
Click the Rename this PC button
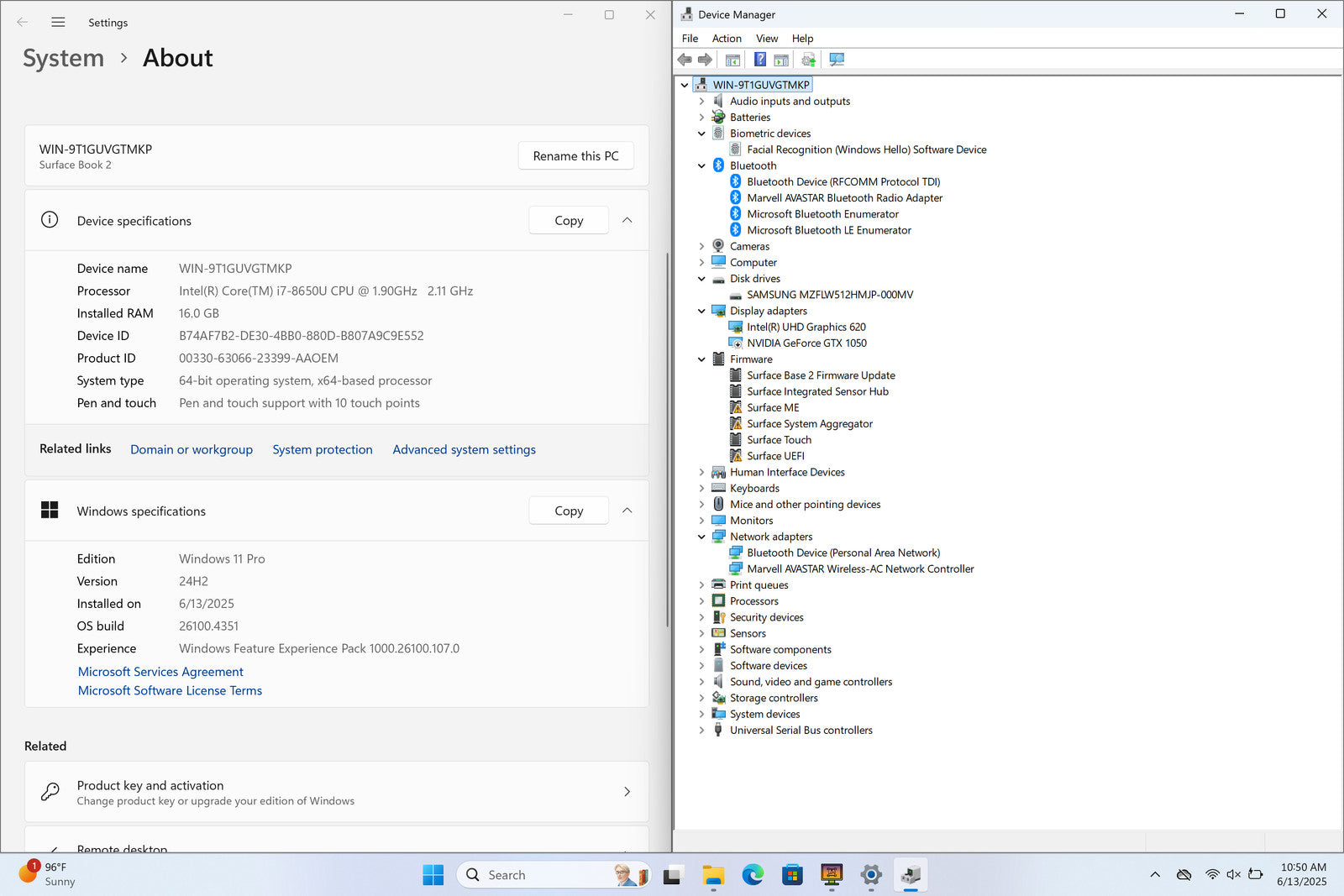tap(575, 156)
